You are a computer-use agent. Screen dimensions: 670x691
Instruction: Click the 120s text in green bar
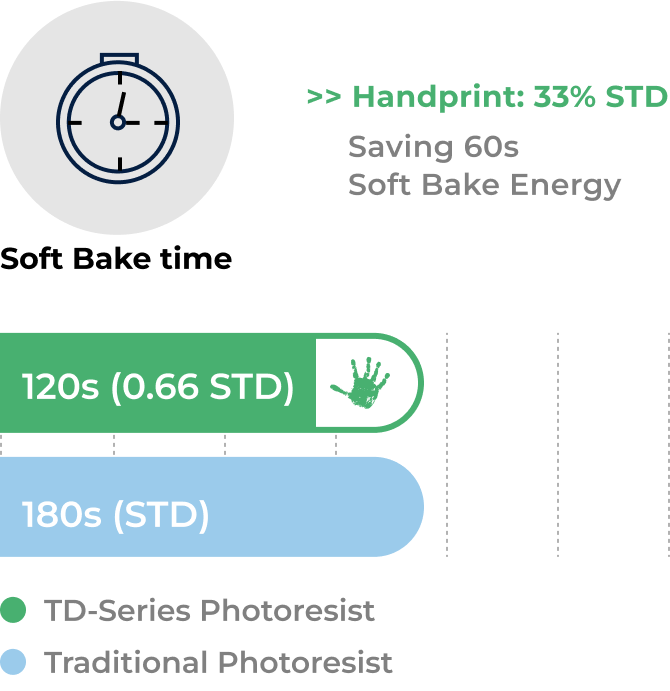coord(61,386)
